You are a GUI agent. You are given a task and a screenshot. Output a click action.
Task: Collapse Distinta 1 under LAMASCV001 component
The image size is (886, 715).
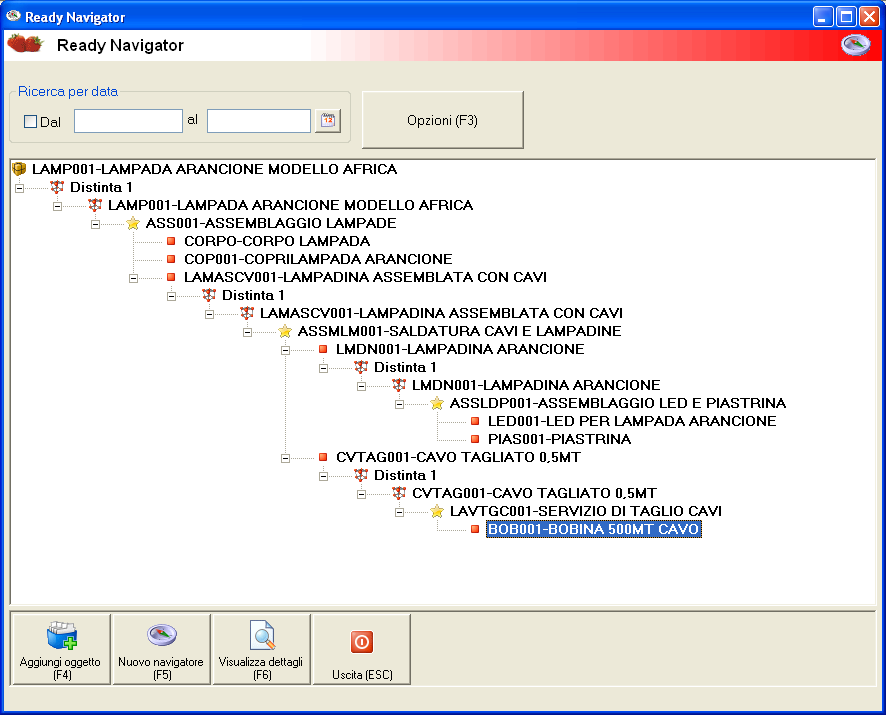pyautogui.click(x=171, y=296)
